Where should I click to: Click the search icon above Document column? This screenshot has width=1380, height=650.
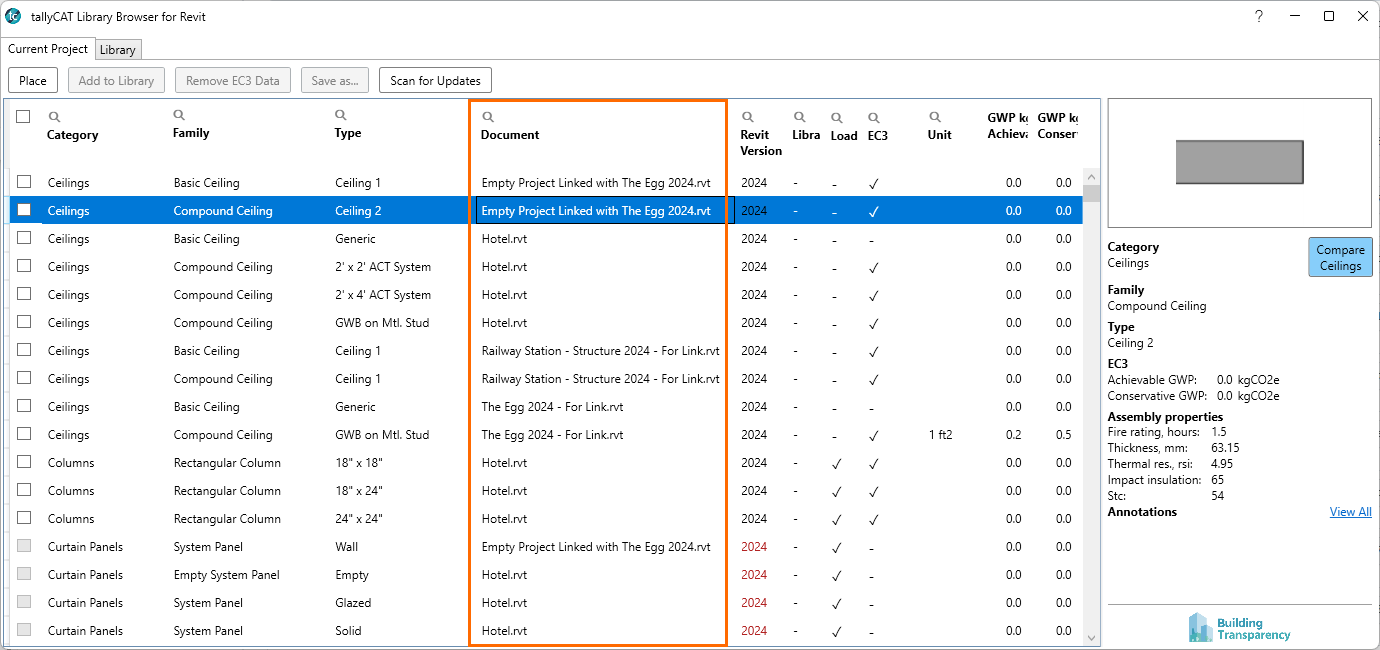[488, 117]
